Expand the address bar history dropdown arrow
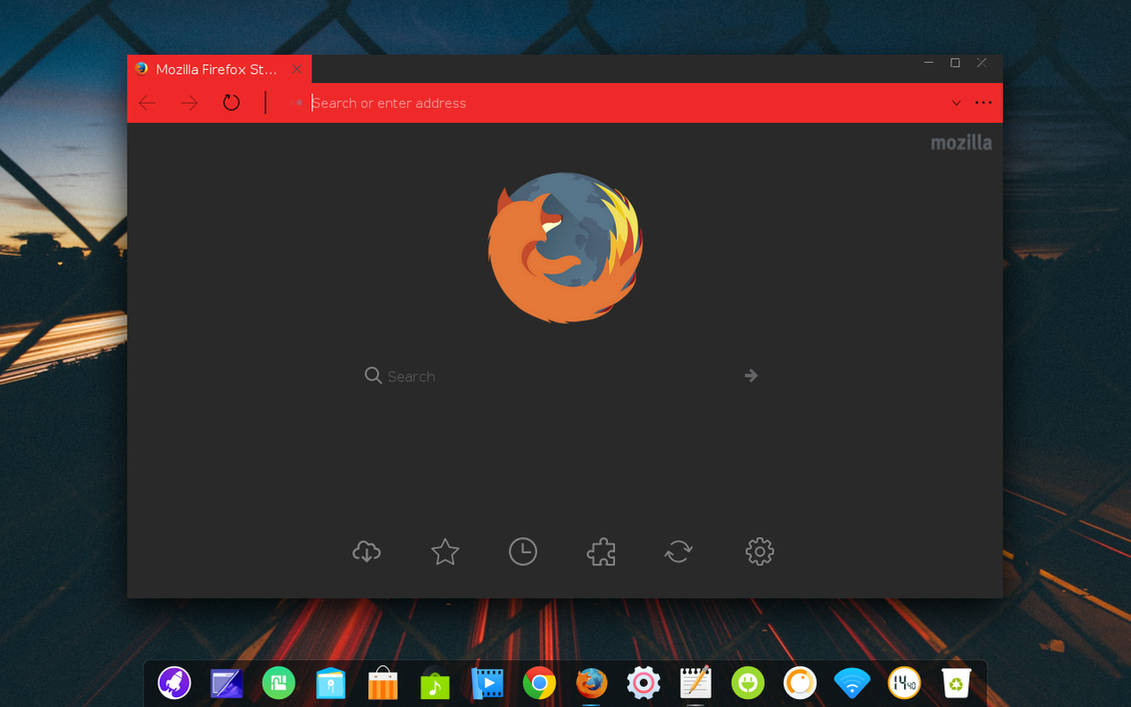1131x707 pixels. click(x=956, y=103)
